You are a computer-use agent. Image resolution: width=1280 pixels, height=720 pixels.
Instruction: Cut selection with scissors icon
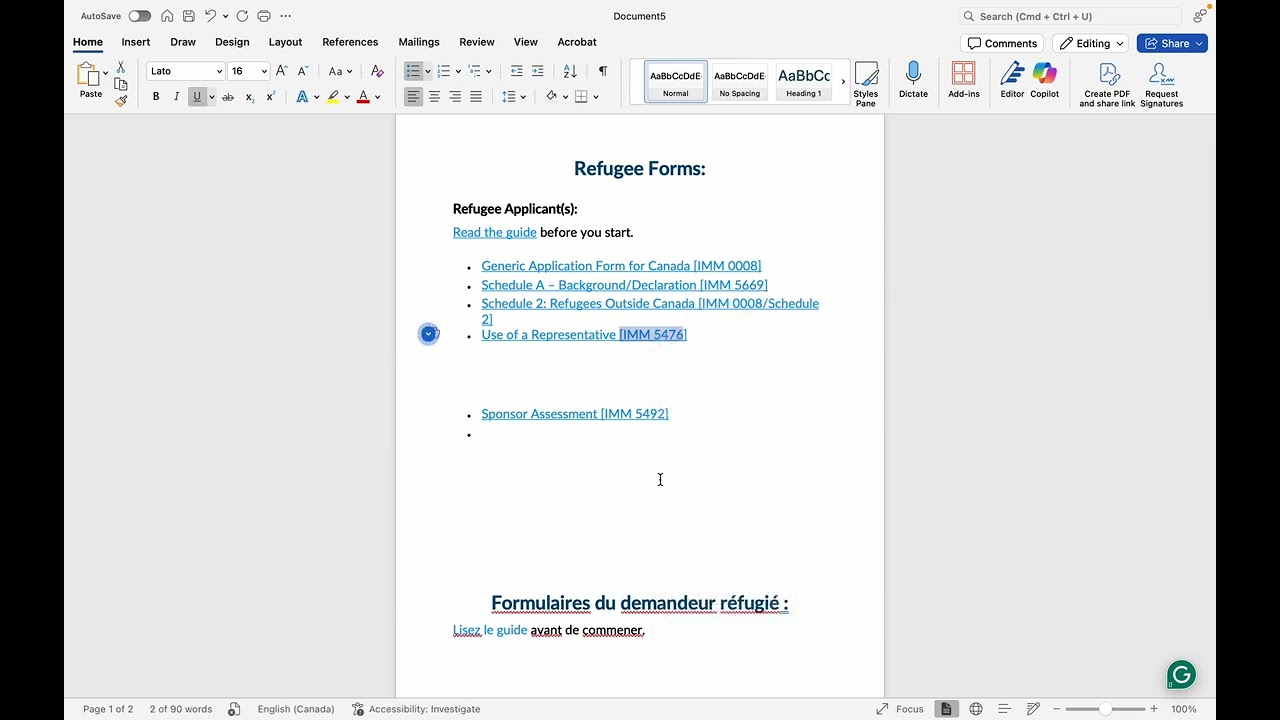coord(121,67)
